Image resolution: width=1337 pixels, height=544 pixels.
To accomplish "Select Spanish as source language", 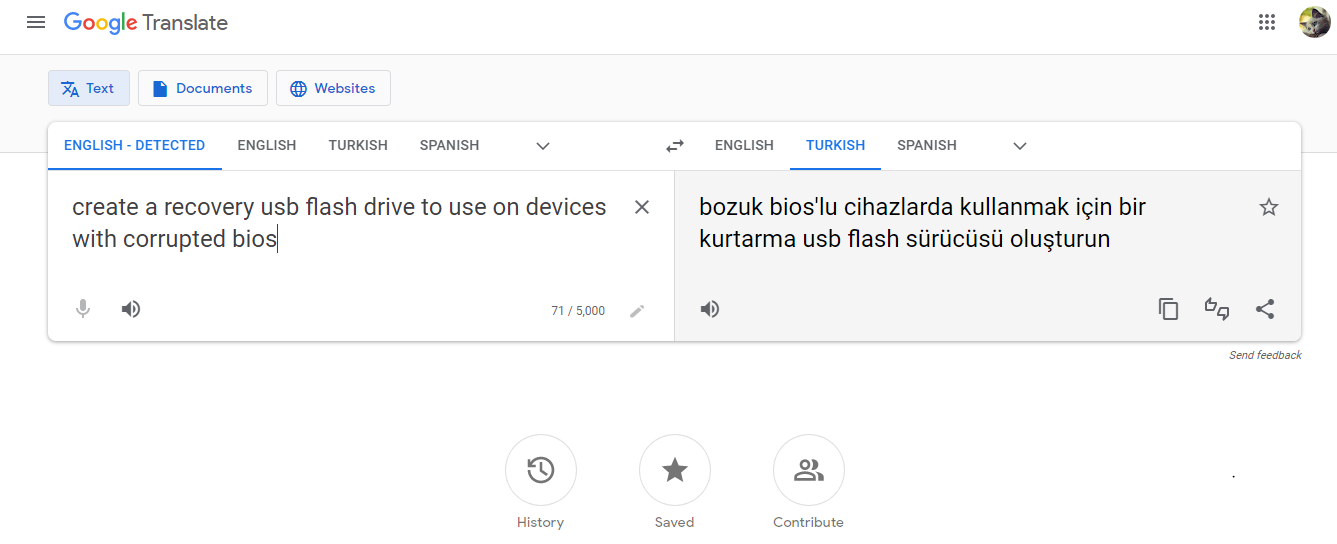I will (449, 146).
